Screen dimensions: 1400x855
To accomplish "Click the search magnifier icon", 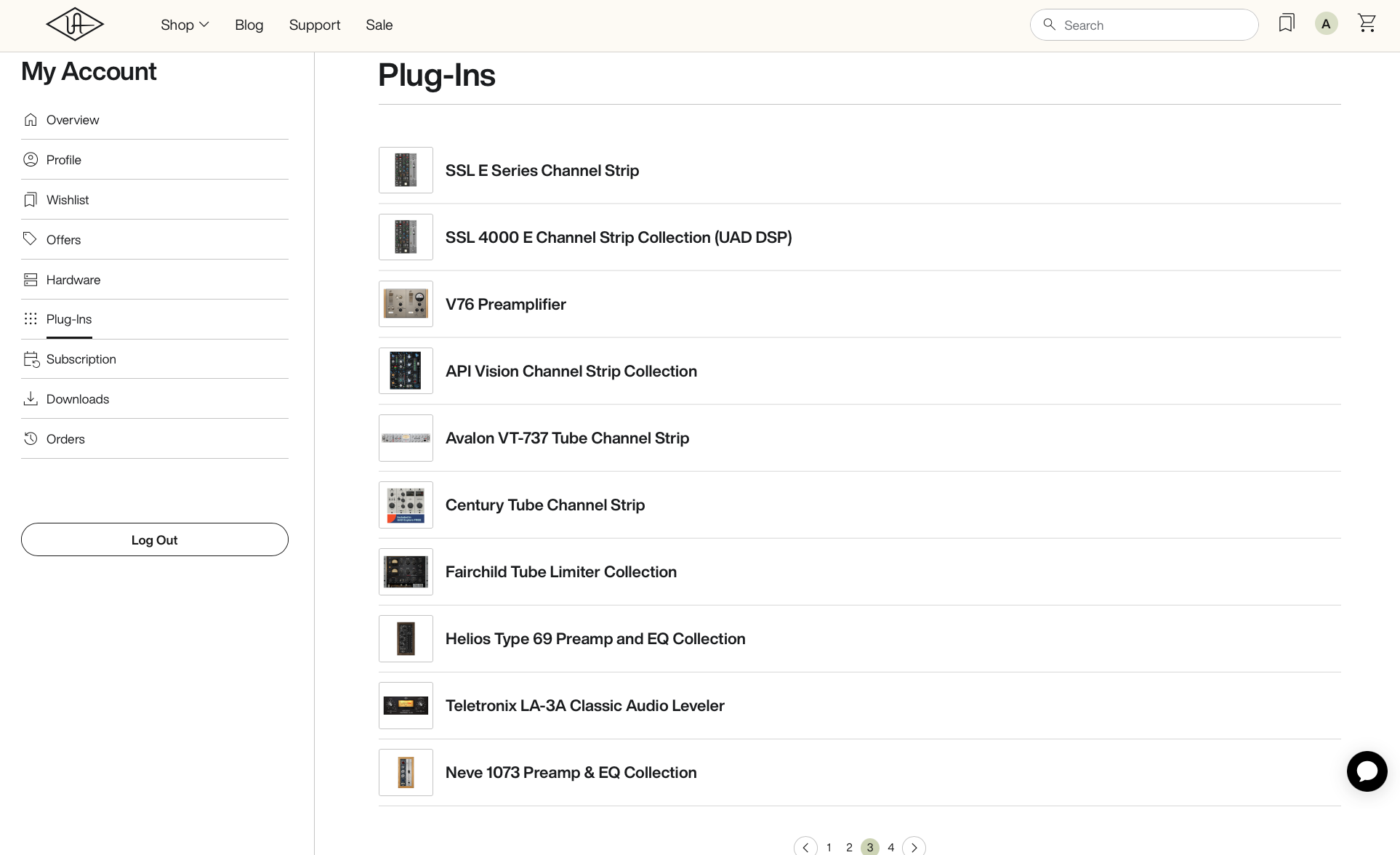I will tap(1049, 25).
